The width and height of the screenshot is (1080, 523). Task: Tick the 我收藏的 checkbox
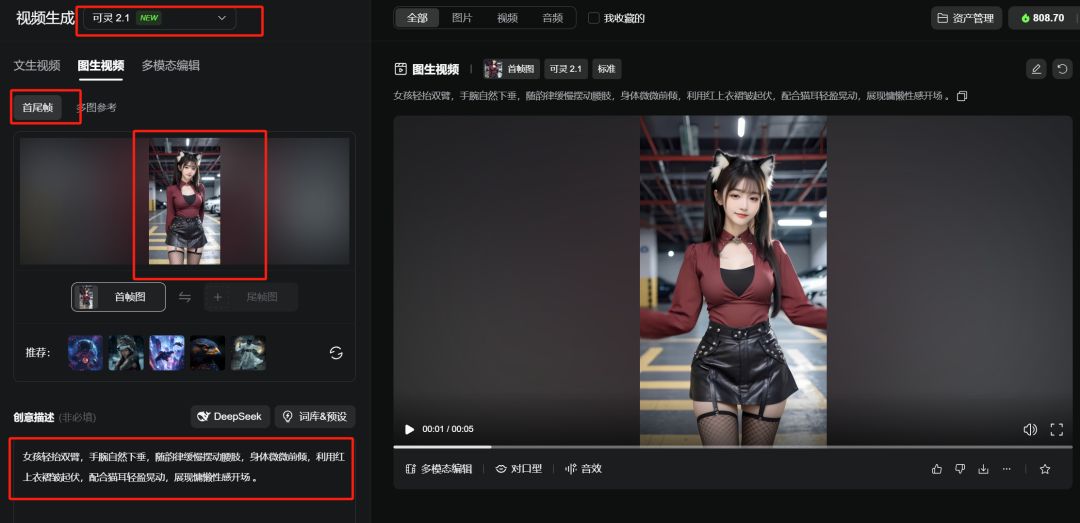[594, 18]
